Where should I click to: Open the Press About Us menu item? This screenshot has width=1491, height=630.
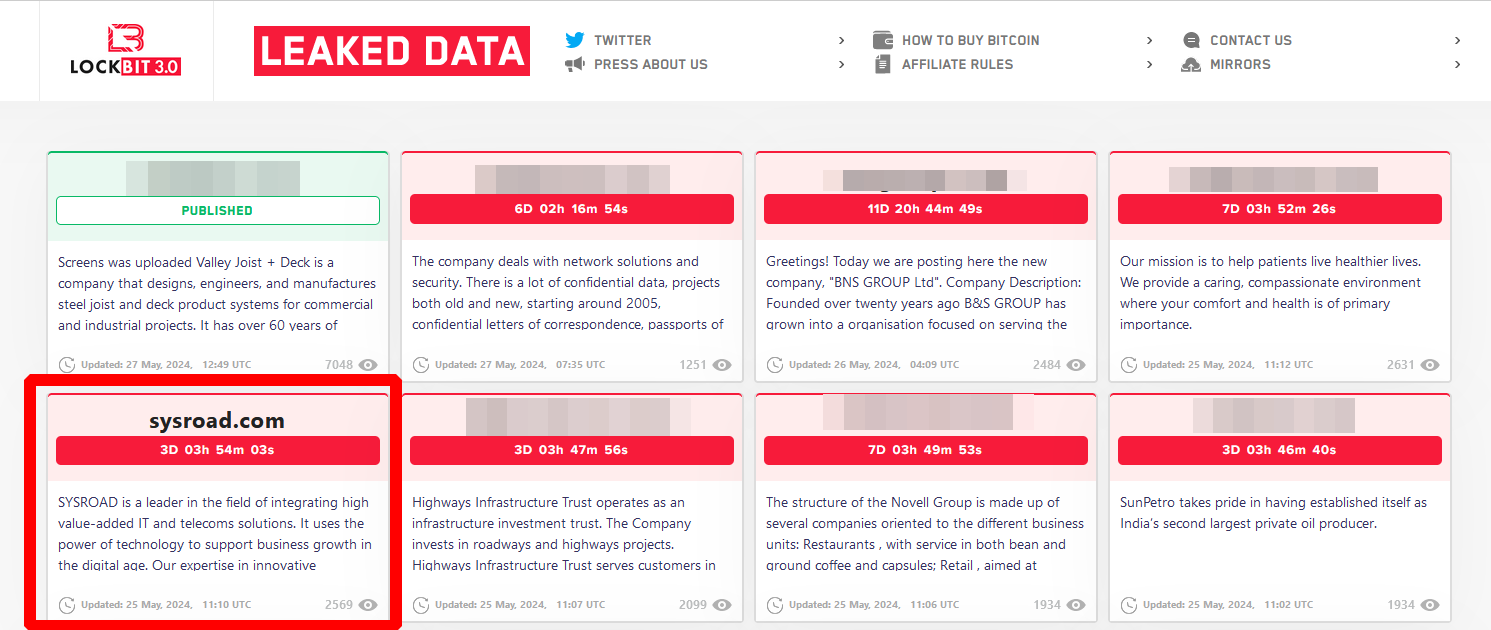[x=650, y=65]
